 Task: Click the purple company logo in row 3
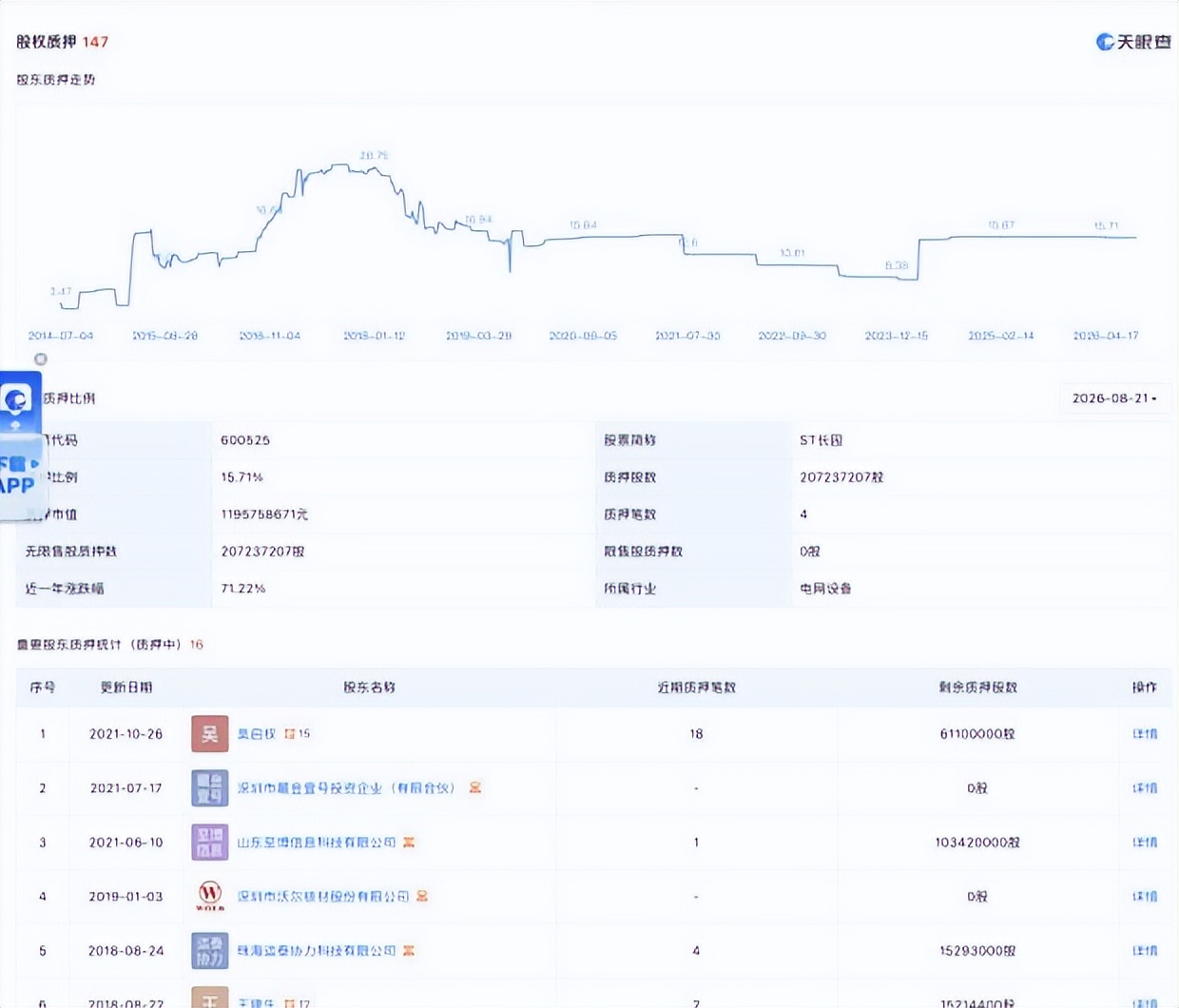click(x=210, y=843)
